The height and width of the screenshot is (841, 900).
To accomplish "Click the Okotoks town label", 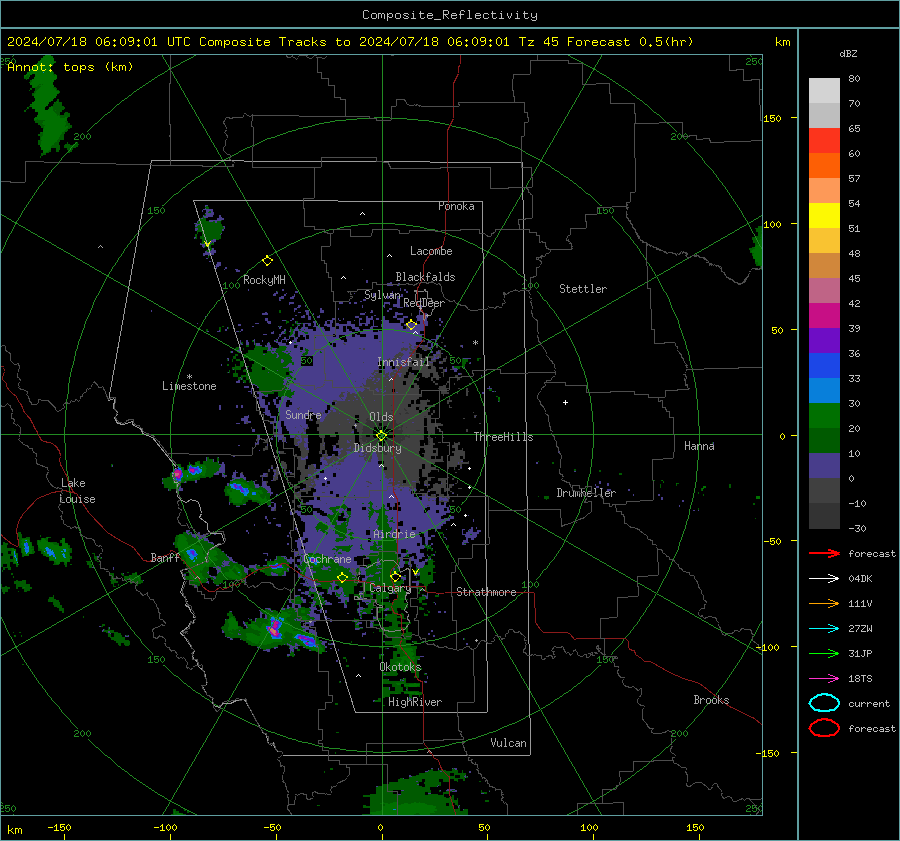I will pyautogui.click(x=400, y=667).
